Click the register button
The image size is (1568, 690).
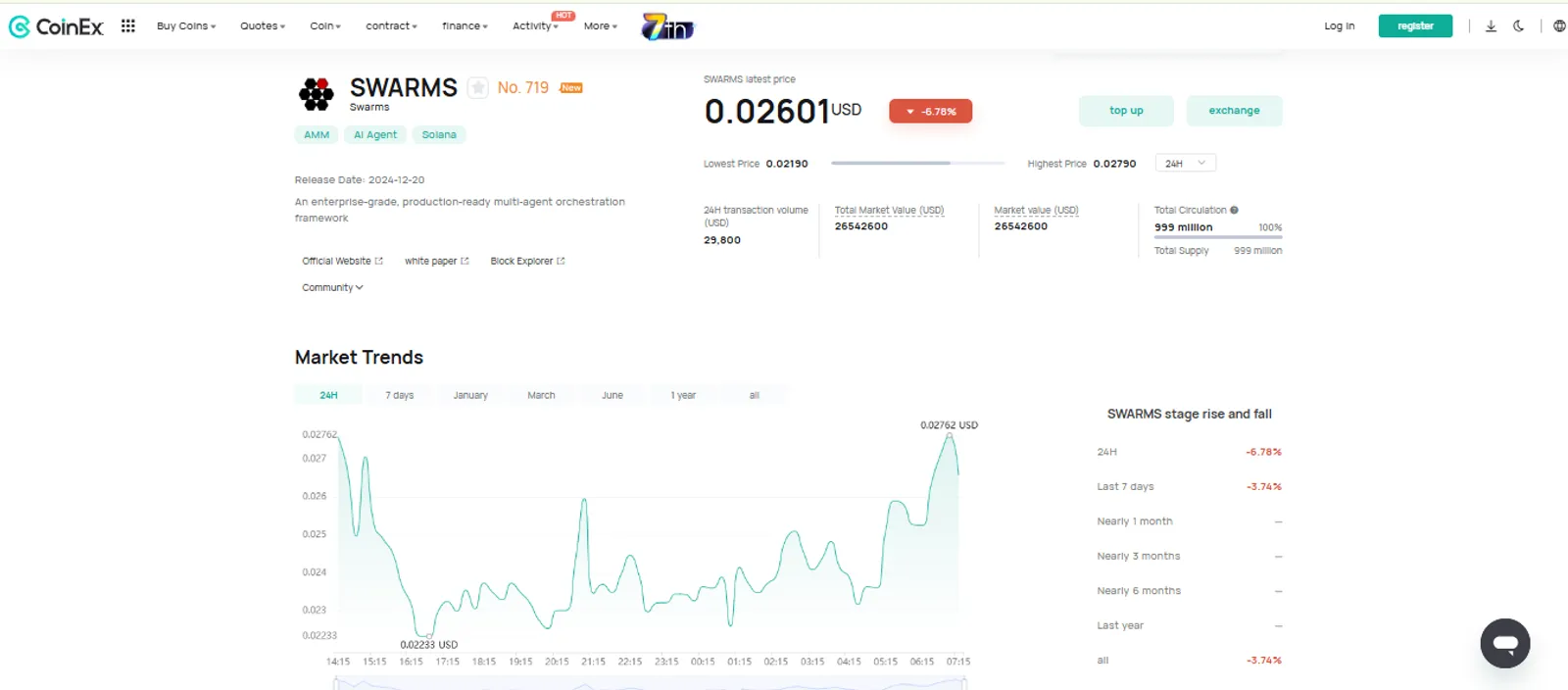(1415, 26)
